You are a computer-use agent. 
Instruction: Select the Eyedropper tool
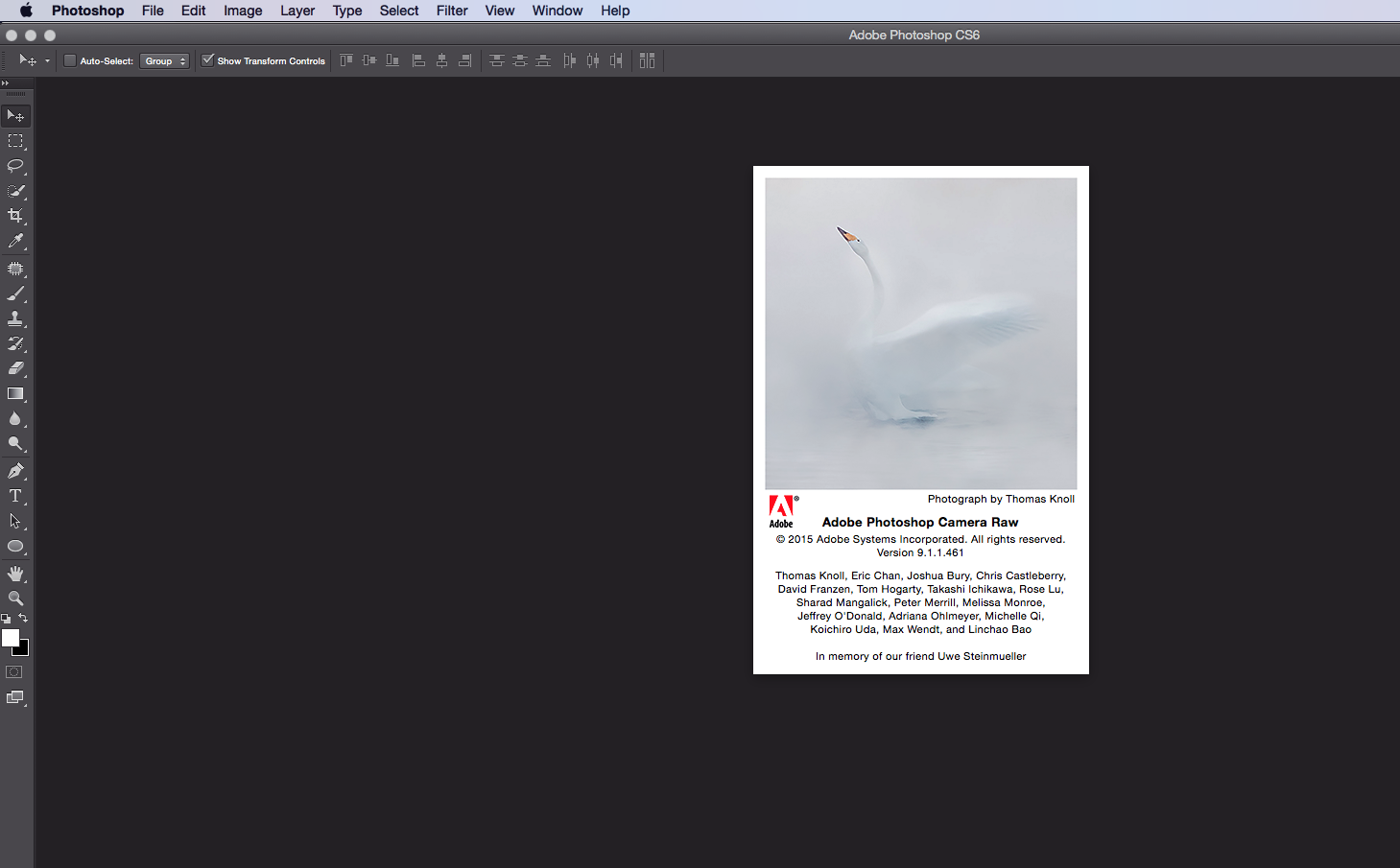[15, 242]
